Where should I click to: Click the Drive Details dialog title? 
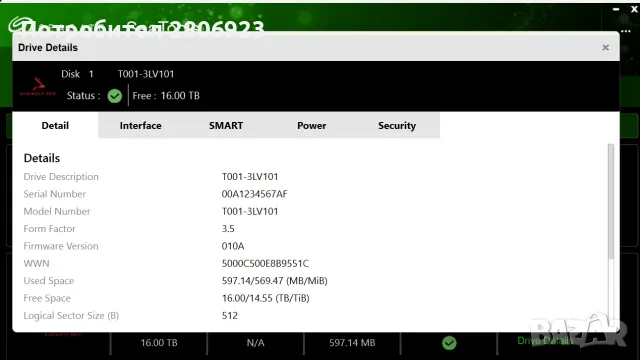point(48,47)
